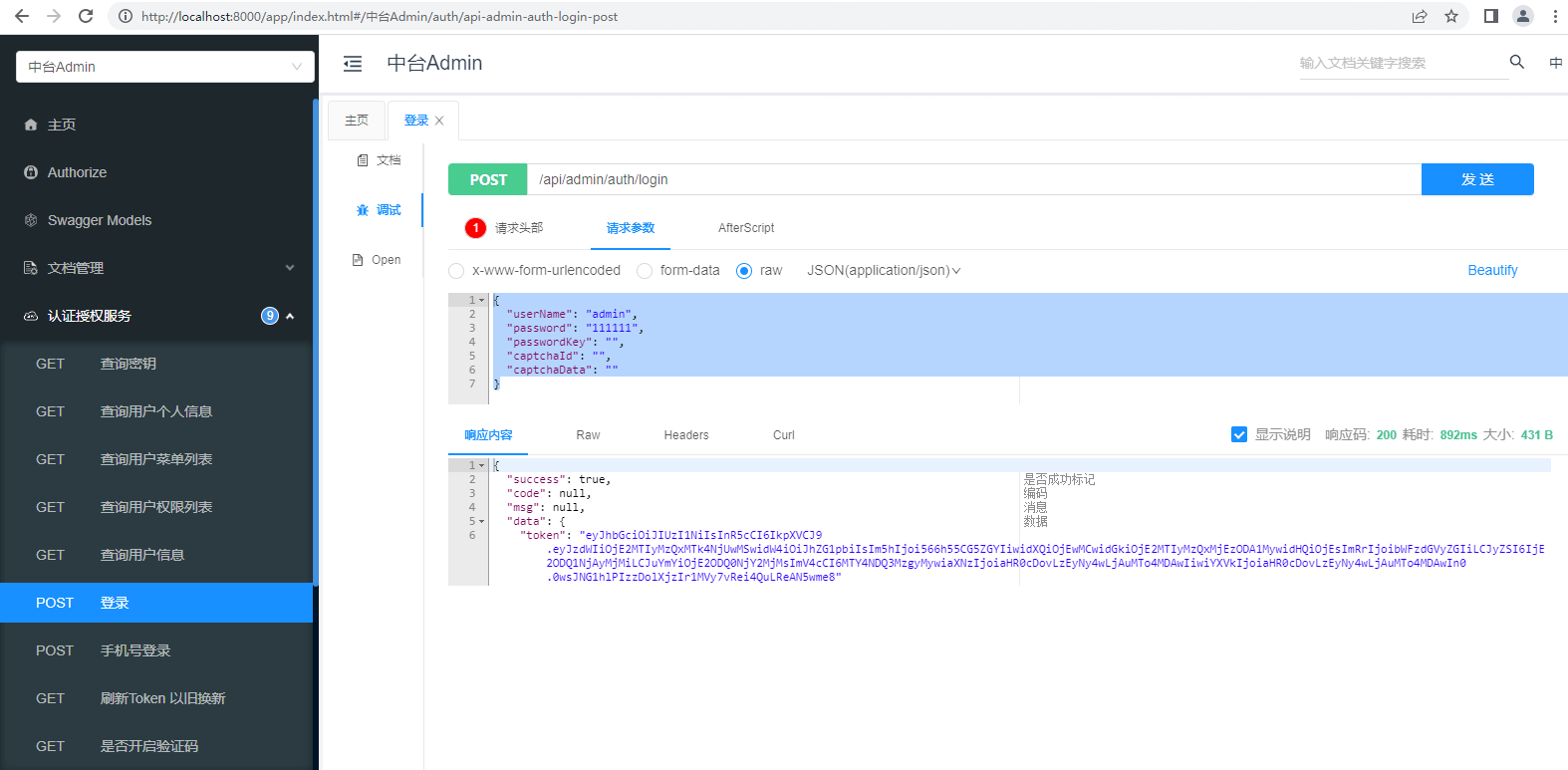Select the x-www-form-urlencoded radio option
This screenshot has height=770, width=1568.
coord(456,271)
